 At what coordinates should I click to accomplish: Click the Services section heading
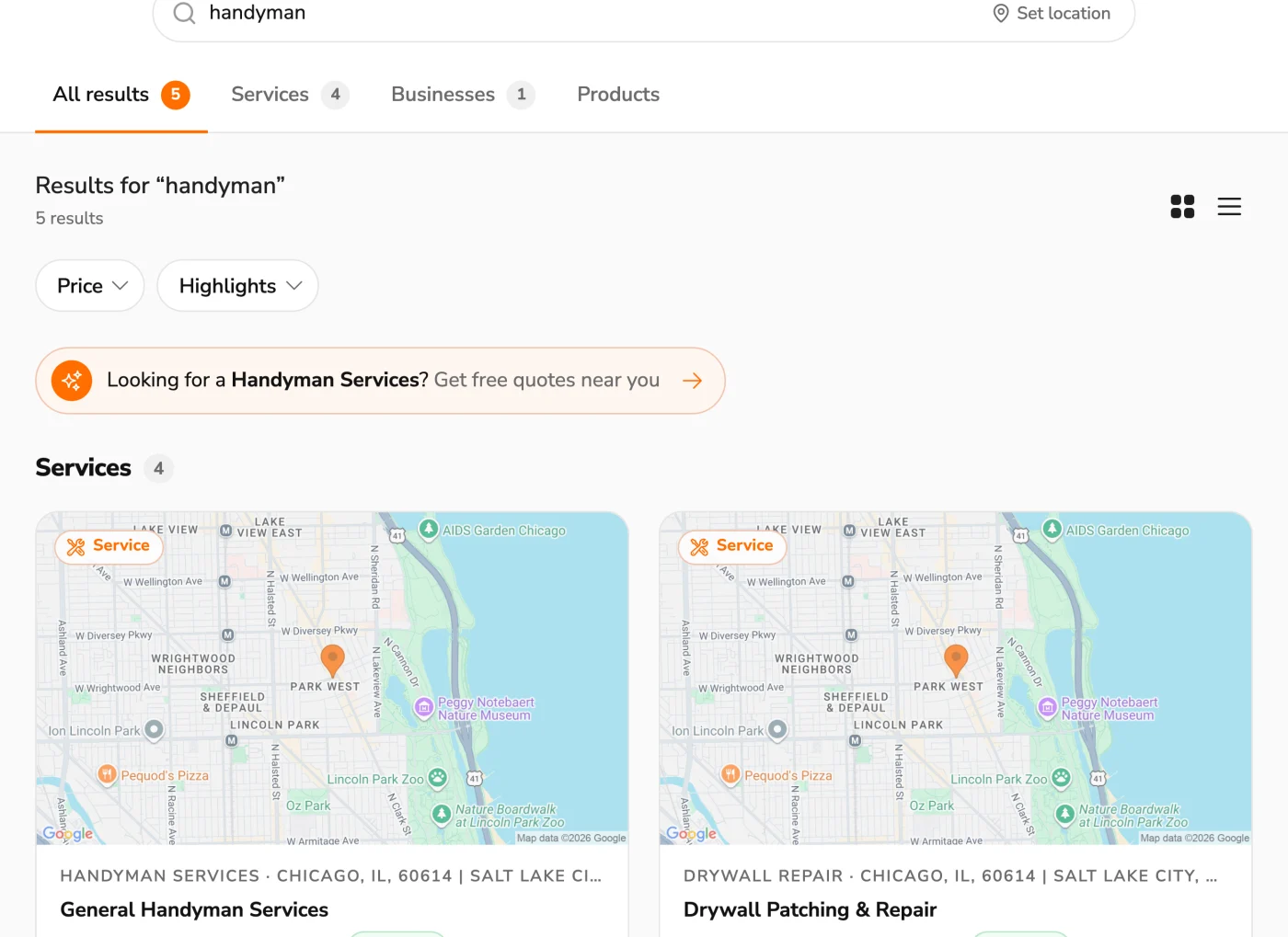click(x=83, y=468)
